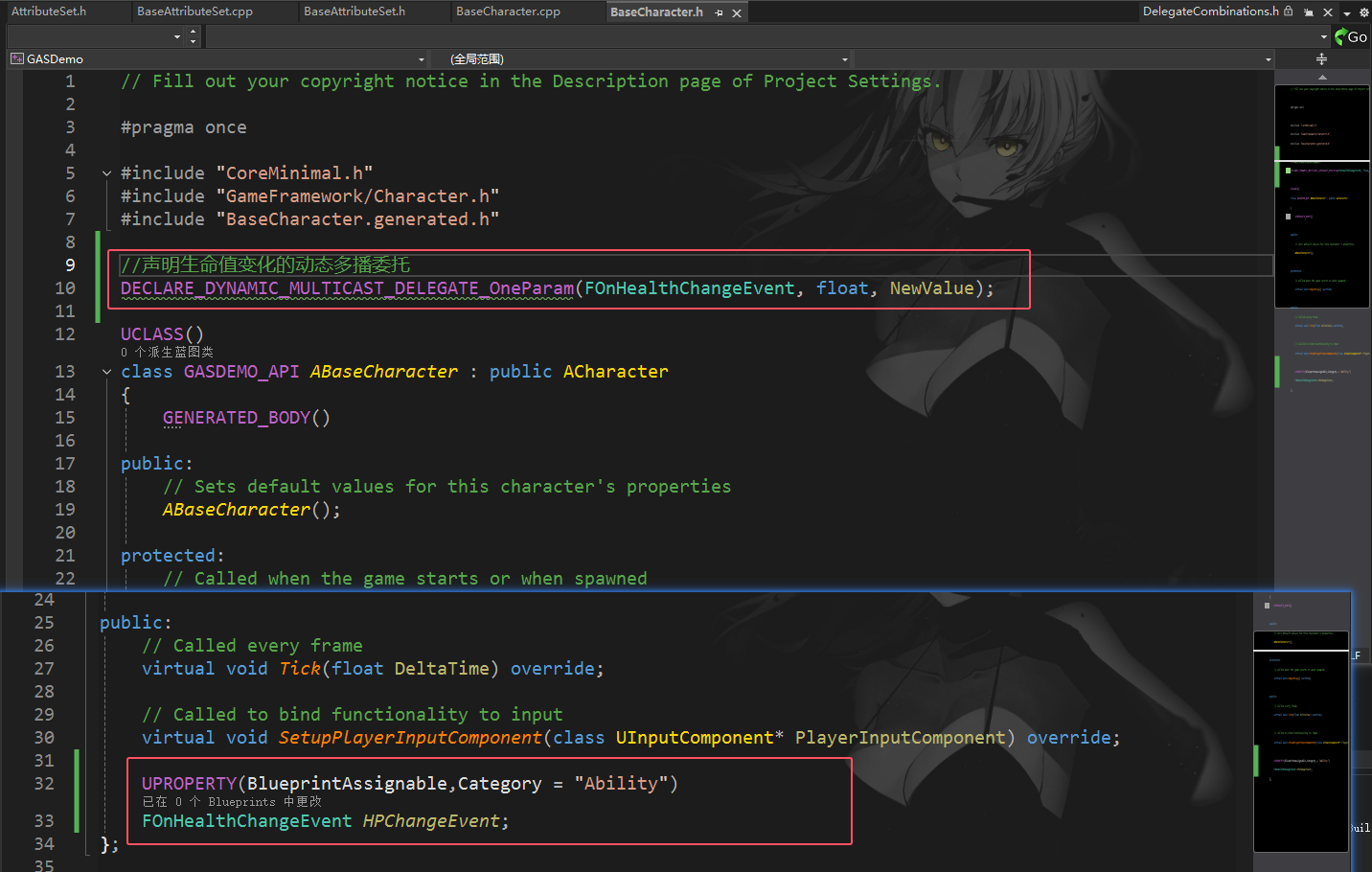This screenshot has width=1372, height=872.
Task: Switch to BaseAttributeSet.h tab
Action: coord(354,11)
